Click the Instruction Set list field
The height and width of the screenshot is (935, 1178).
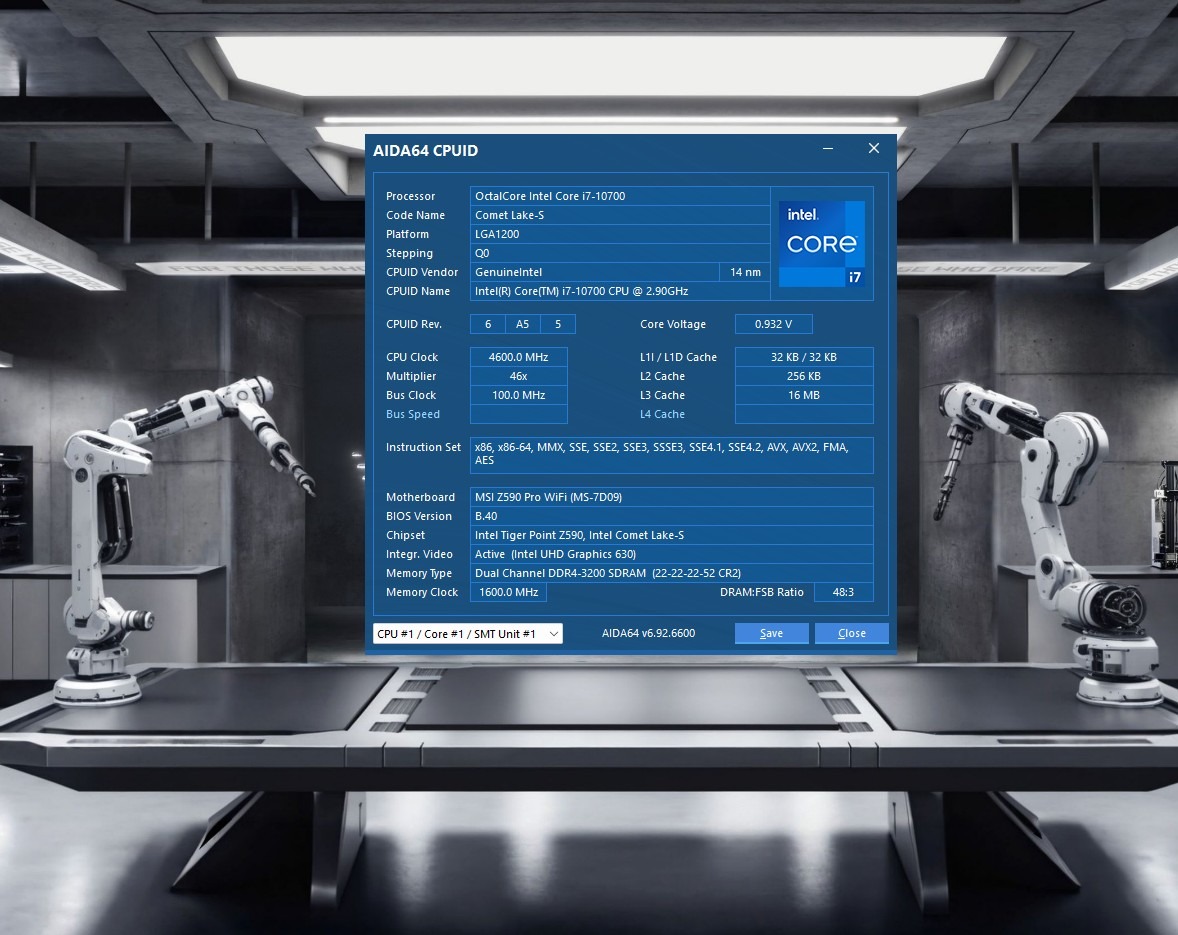point(672,455)
